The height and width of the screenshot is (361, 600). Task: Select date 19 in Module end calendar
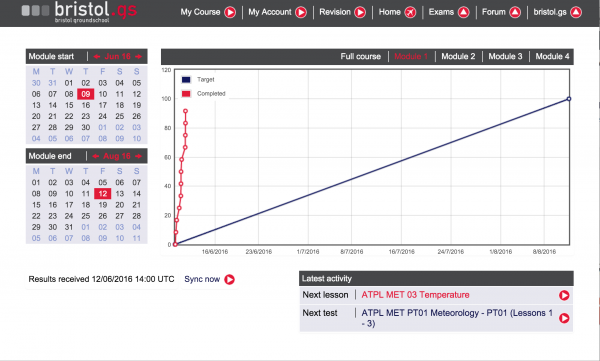tap(103, 205)
